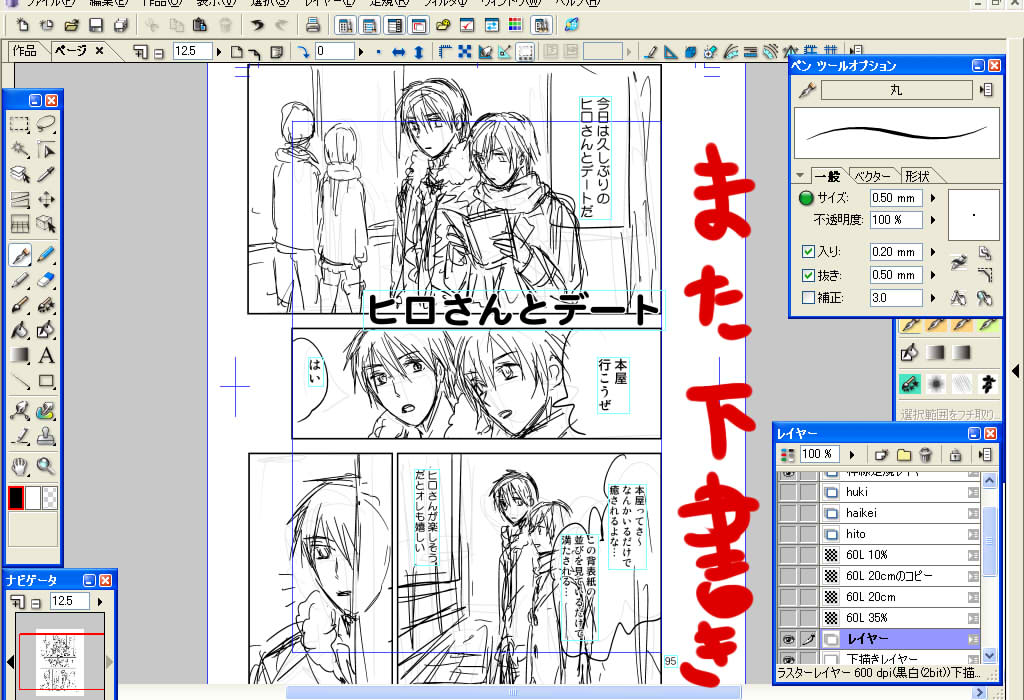
Task: Click the layer list scroll down arrow
Action: (x=989, y=656)
